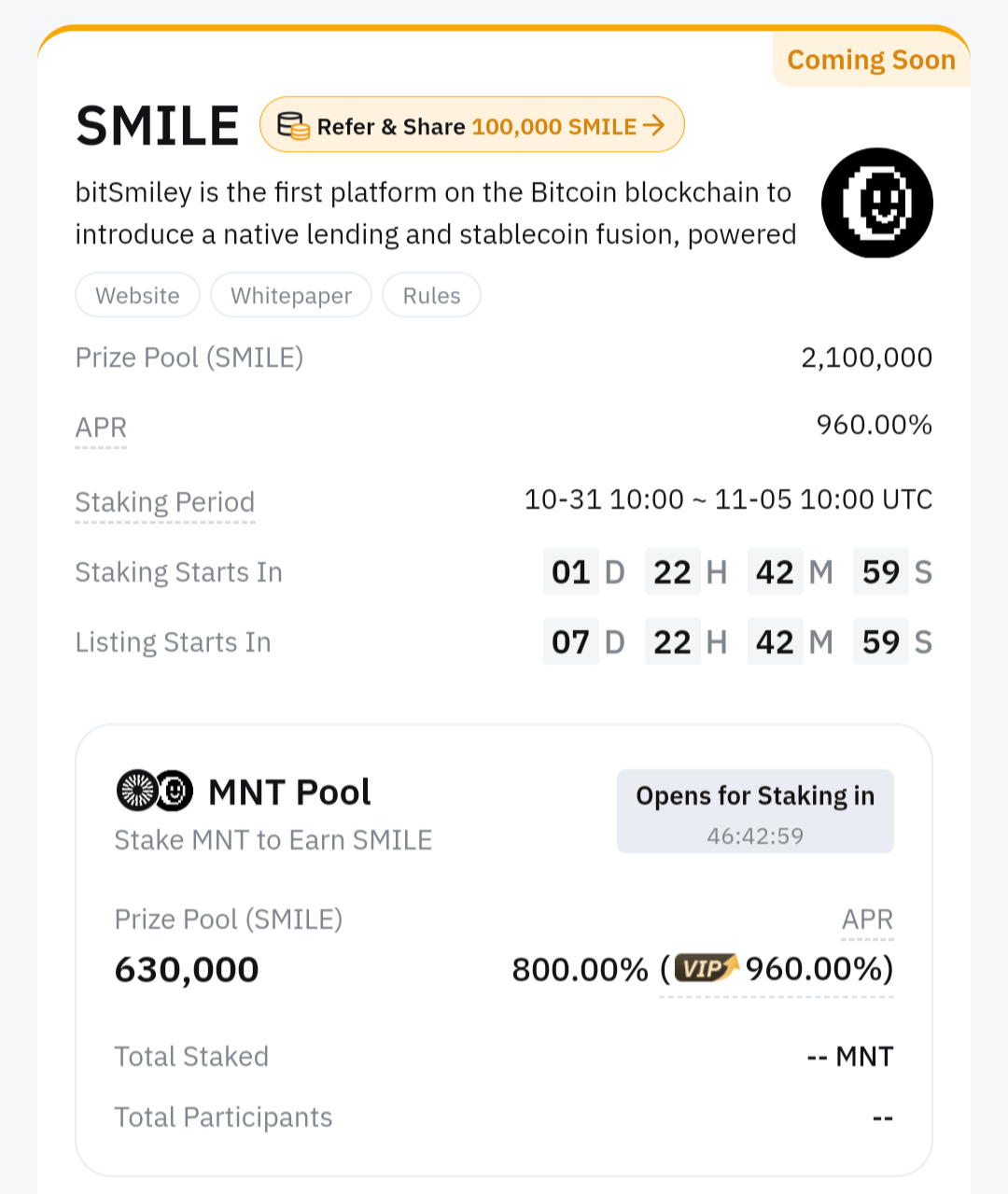
Task: Open the Whitepaper link chip
Action: click(x=291, y=295)
